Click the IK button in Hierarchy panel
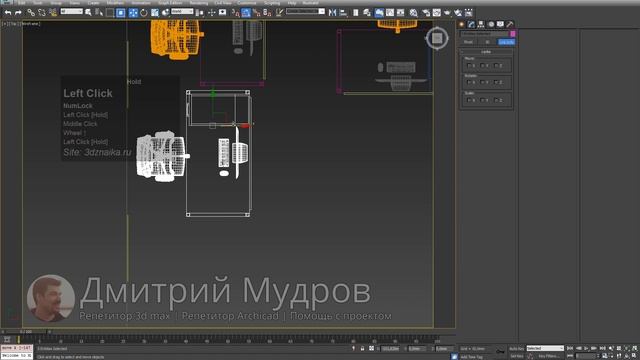Viewport: 640px width, 360px height. click(x=487, y=42)
